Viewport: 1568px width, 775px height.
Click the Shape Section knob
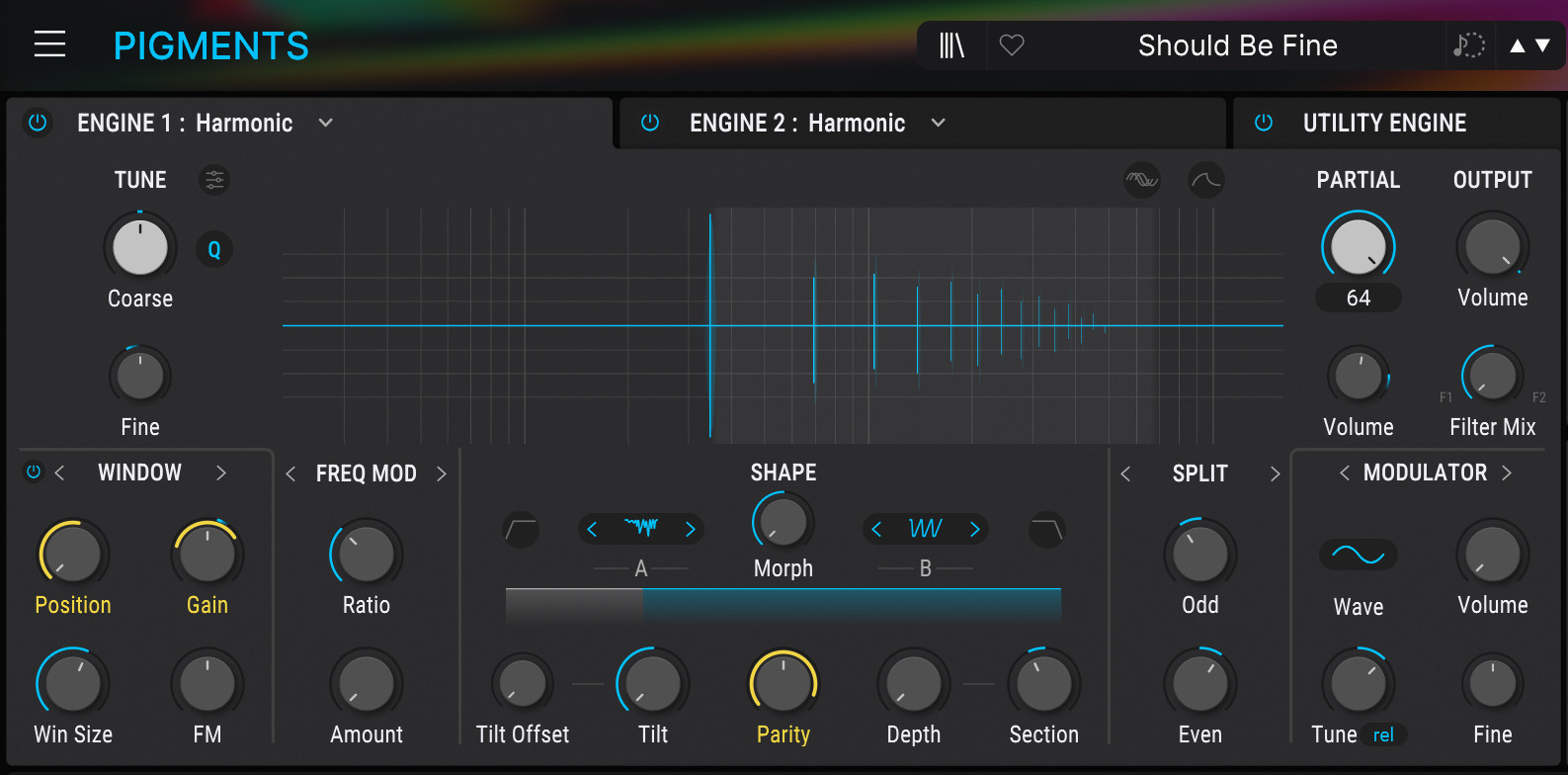[x=1044, y=684]
